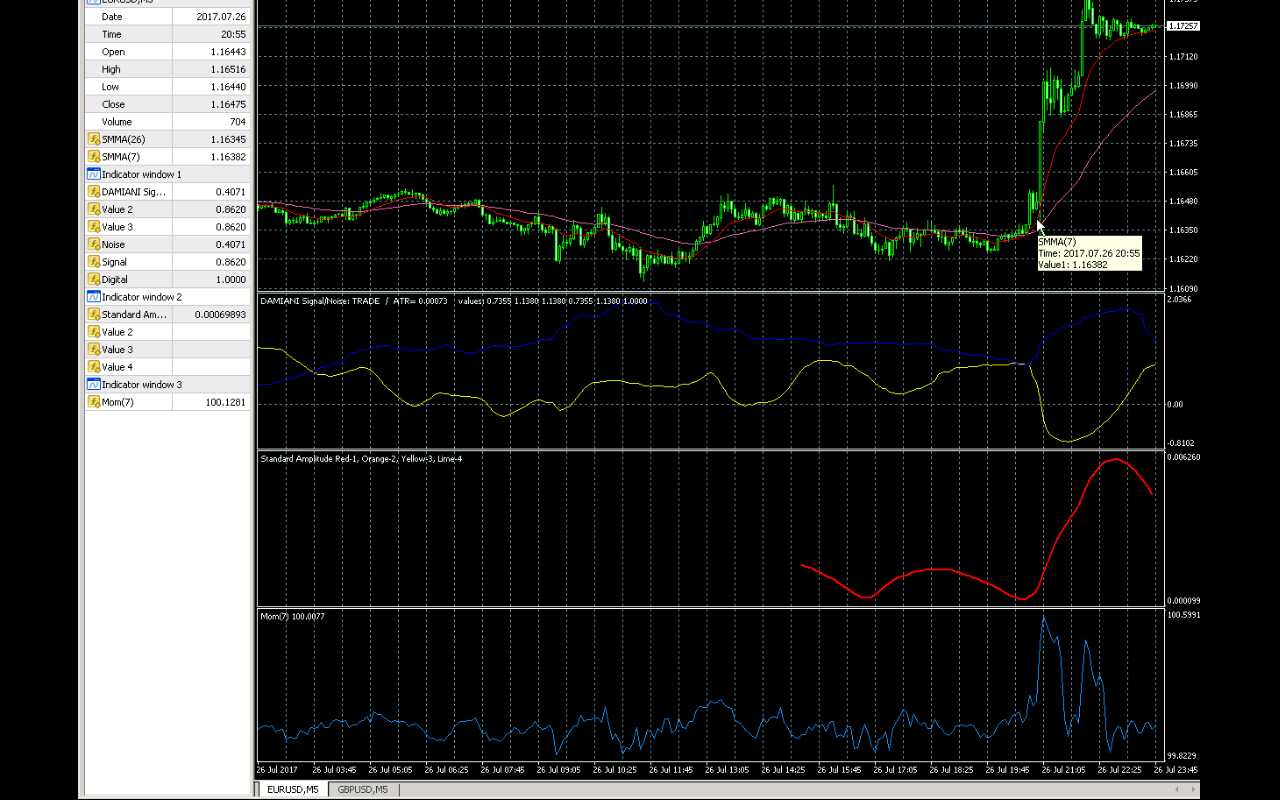Click the Digital row indicator icon
The image size is (1280, 800).
click(94, 279)
